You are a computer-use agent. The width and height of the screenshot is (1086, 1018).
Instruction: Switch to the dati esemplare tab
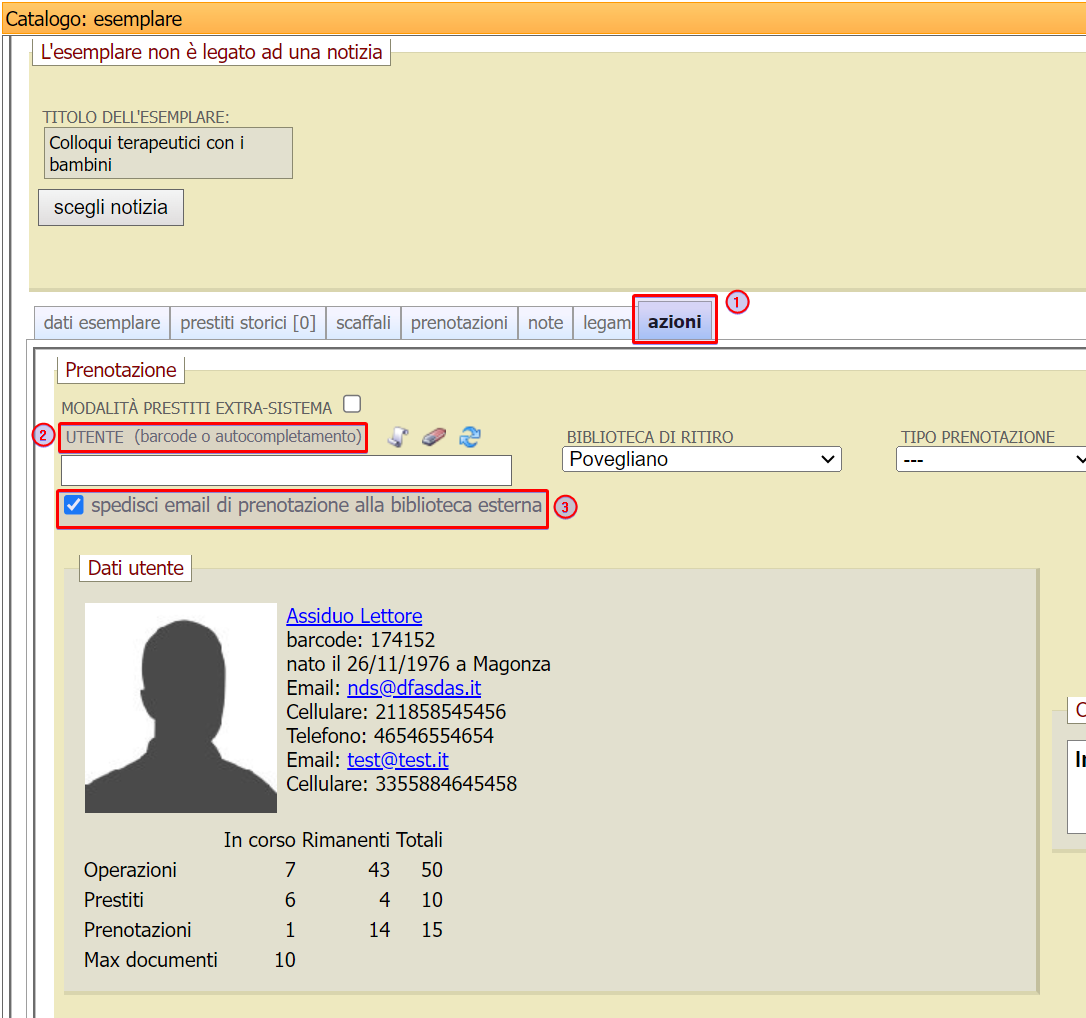click(x=102, y=323)
